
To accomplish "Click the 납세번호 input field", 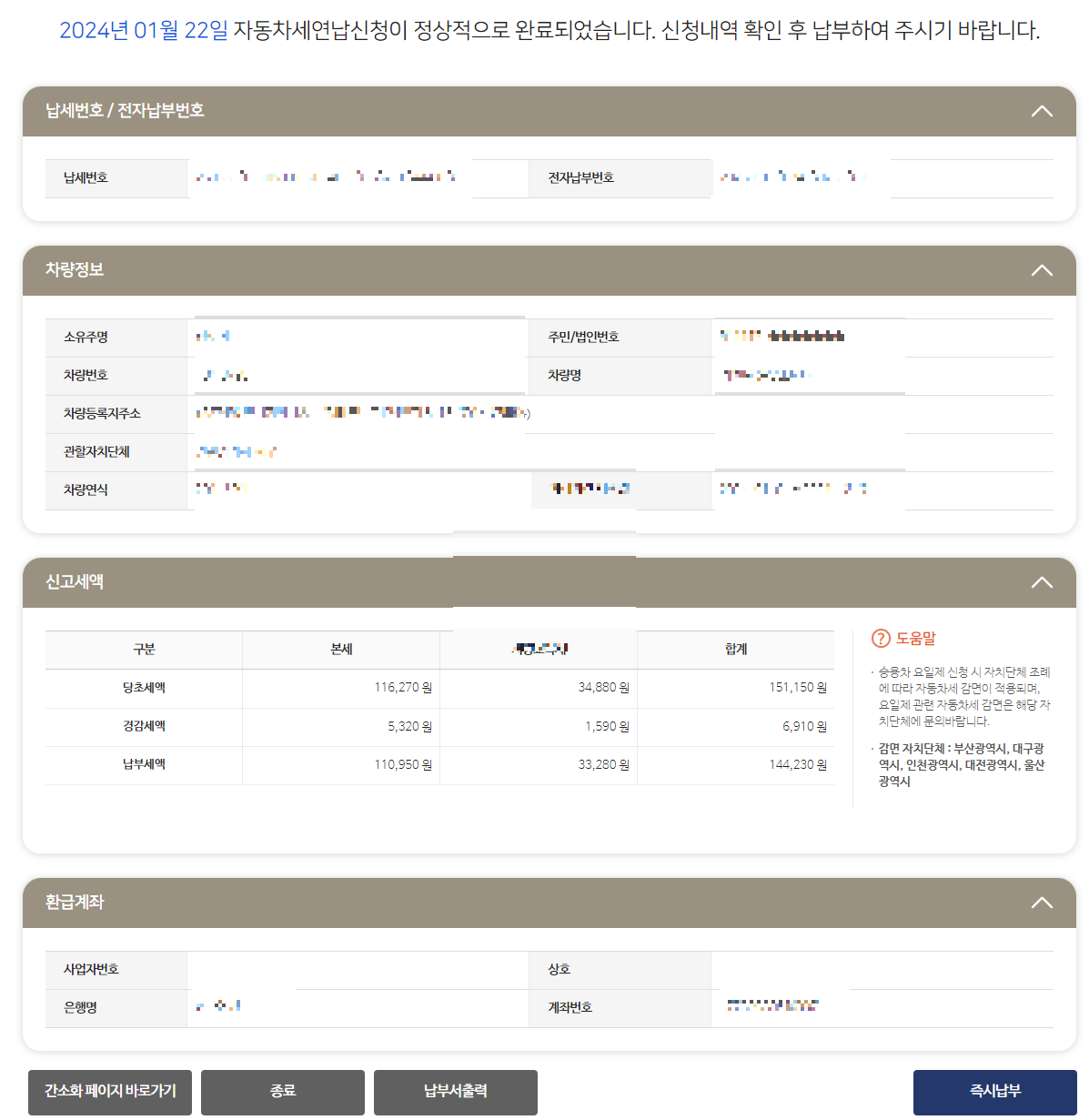I will 328,178.
